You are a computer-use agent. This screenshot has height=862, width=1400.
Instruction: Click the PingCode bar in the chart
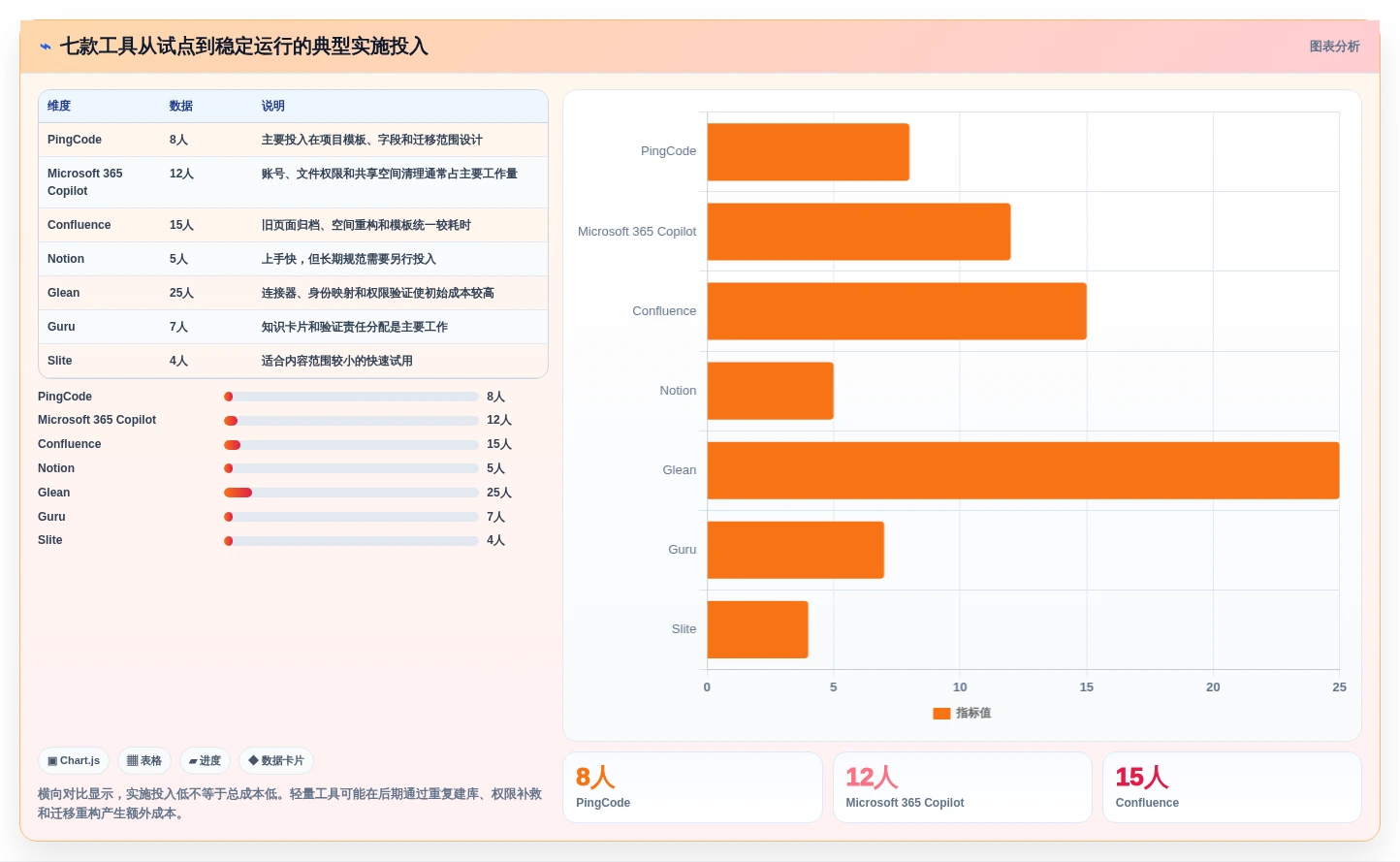[x=809, y=152]
